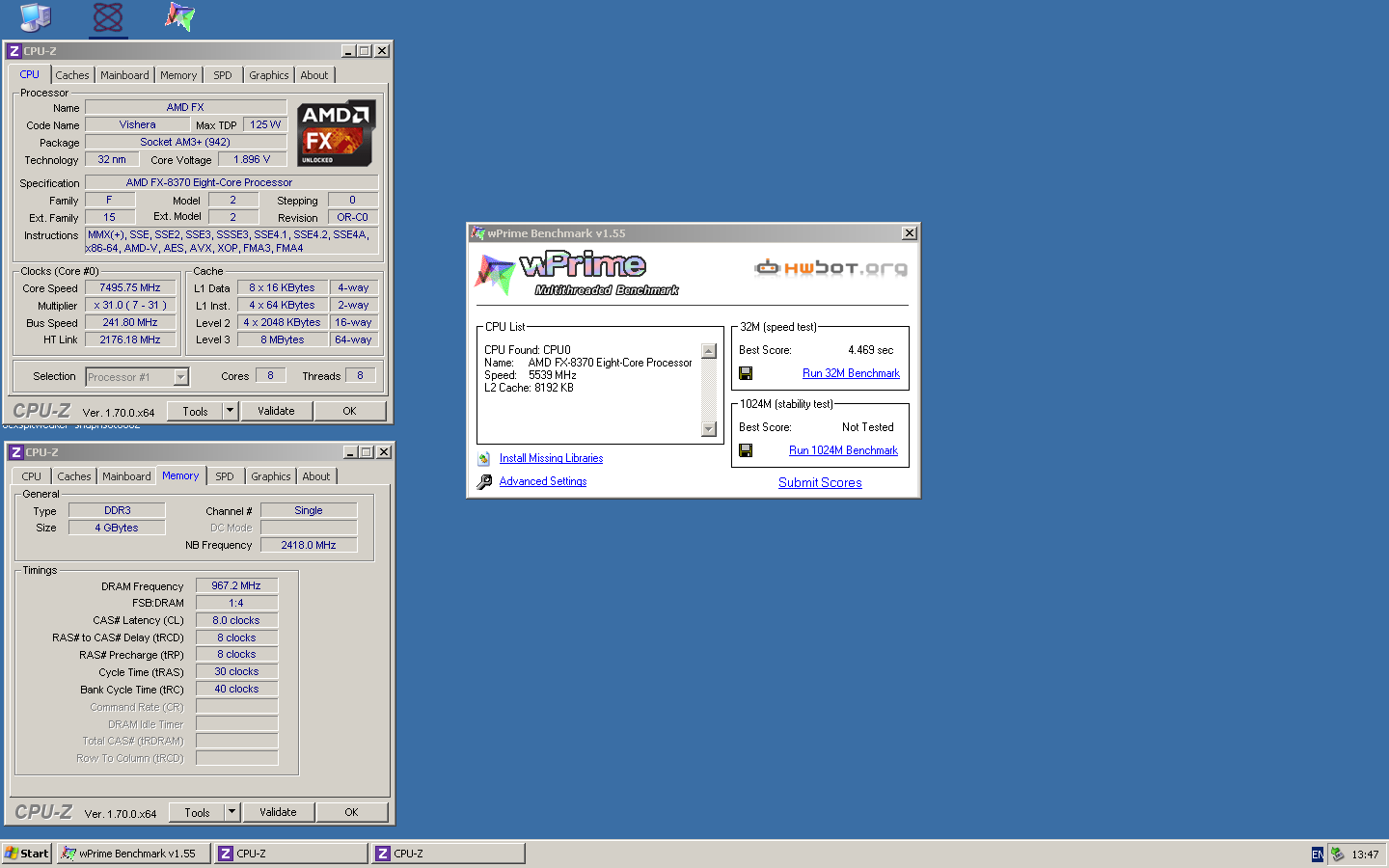The height and width of the screenshot is (868, 1389).
Task: Expand the Processor #1 selection dropdown
Action: (x=180, y=377)
